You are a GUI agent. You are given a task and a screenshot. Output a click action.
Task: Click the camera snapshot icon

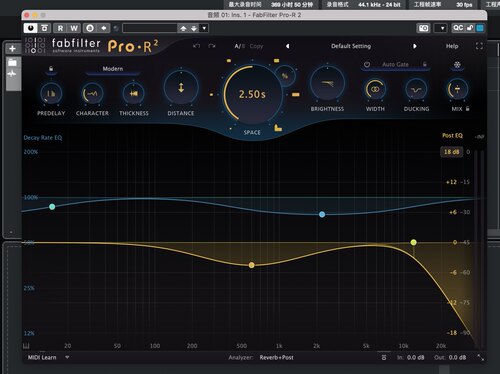(424, 28)
